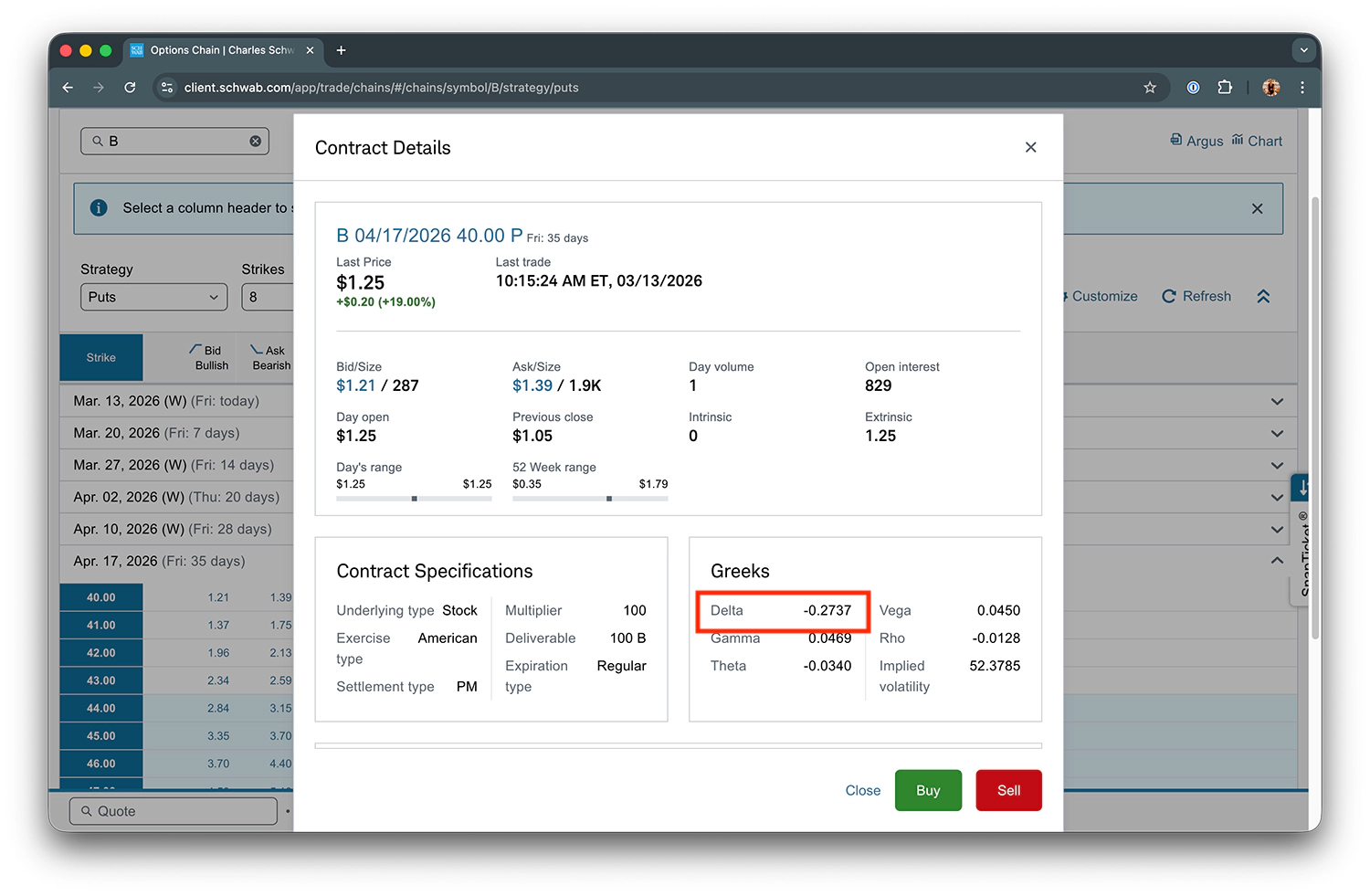1370x896 pixels.
Task: Open the Chart link
Action: [1257, 141]
